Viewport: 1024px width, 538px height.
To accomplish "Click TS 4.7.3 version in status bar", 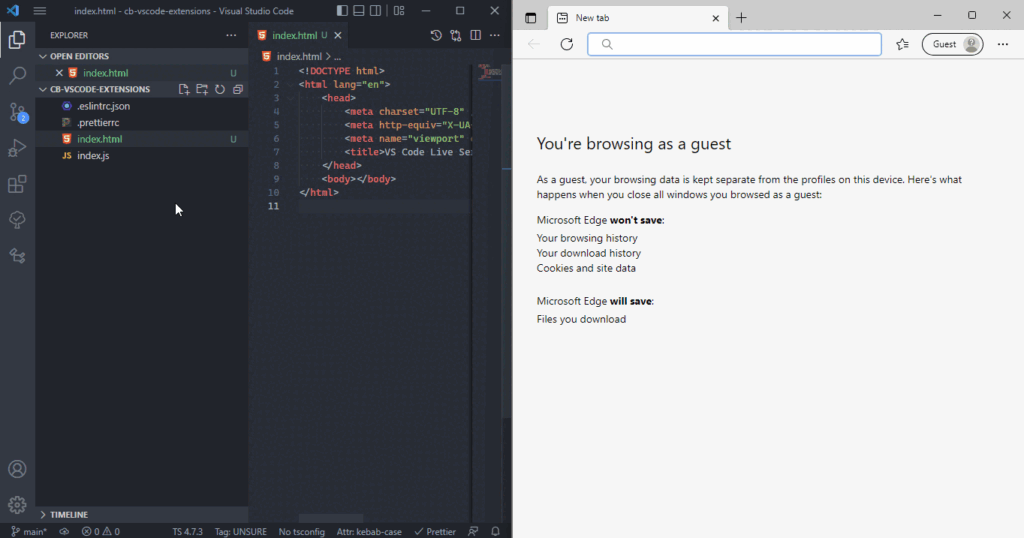I will click(x=187, y=531).
